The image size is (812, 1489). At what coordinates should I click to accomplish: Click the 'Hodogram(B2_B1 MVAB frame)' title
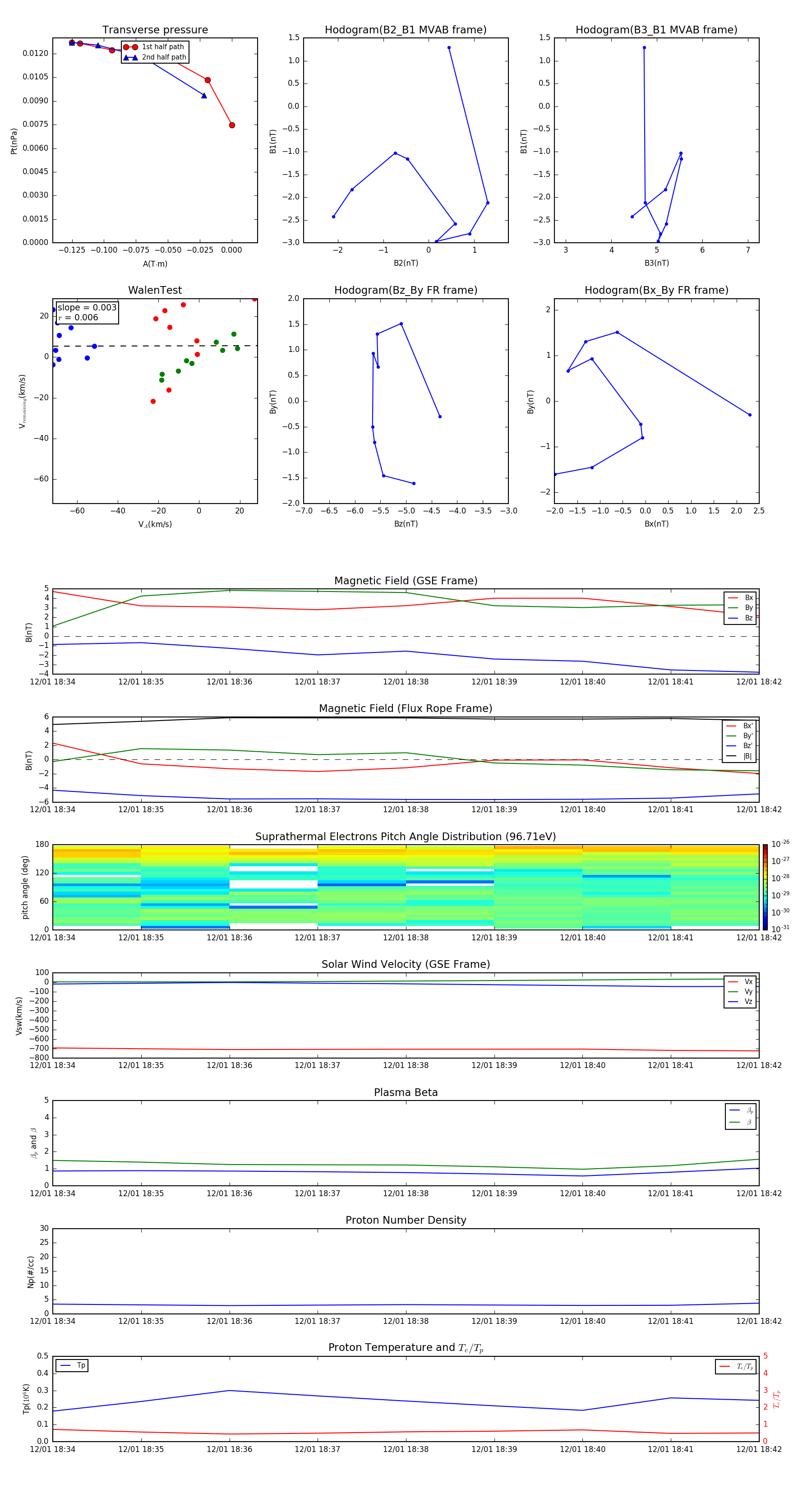[x=406, y=30]
